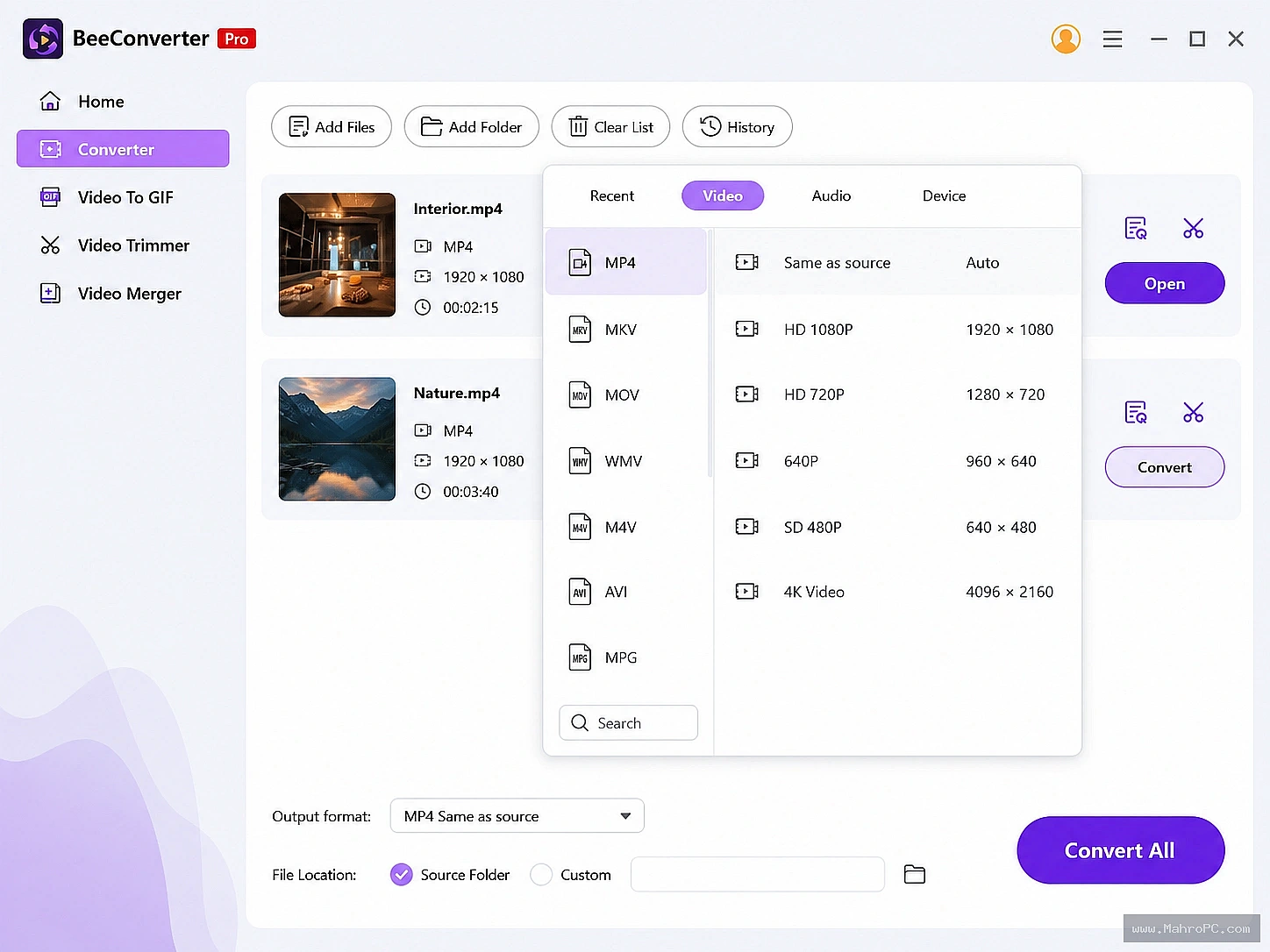Screen dimensions: 1270x952
Task: Click the Interior.mp4 thumbnail
Action: [337, 255]
